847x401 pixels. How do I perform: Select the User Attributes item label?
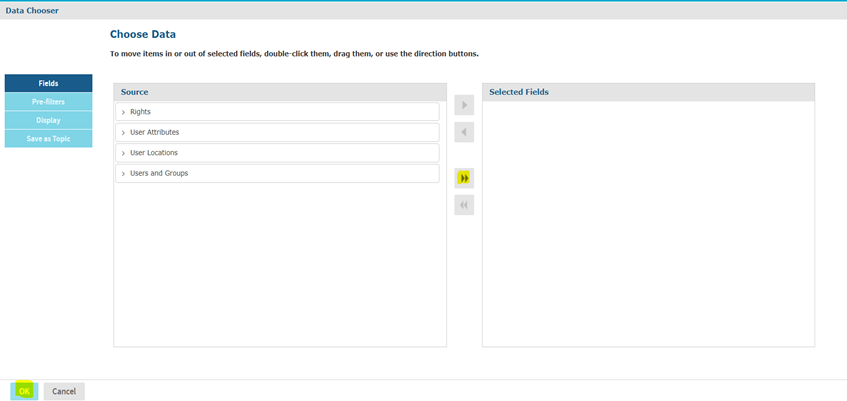coord(154,132)
